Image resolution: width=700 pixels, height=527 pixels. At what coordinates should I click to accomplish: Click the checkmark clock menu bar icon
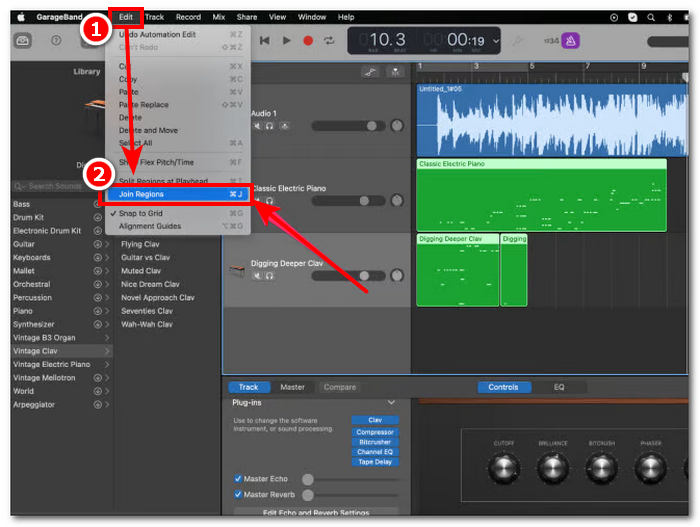point(633,17)
